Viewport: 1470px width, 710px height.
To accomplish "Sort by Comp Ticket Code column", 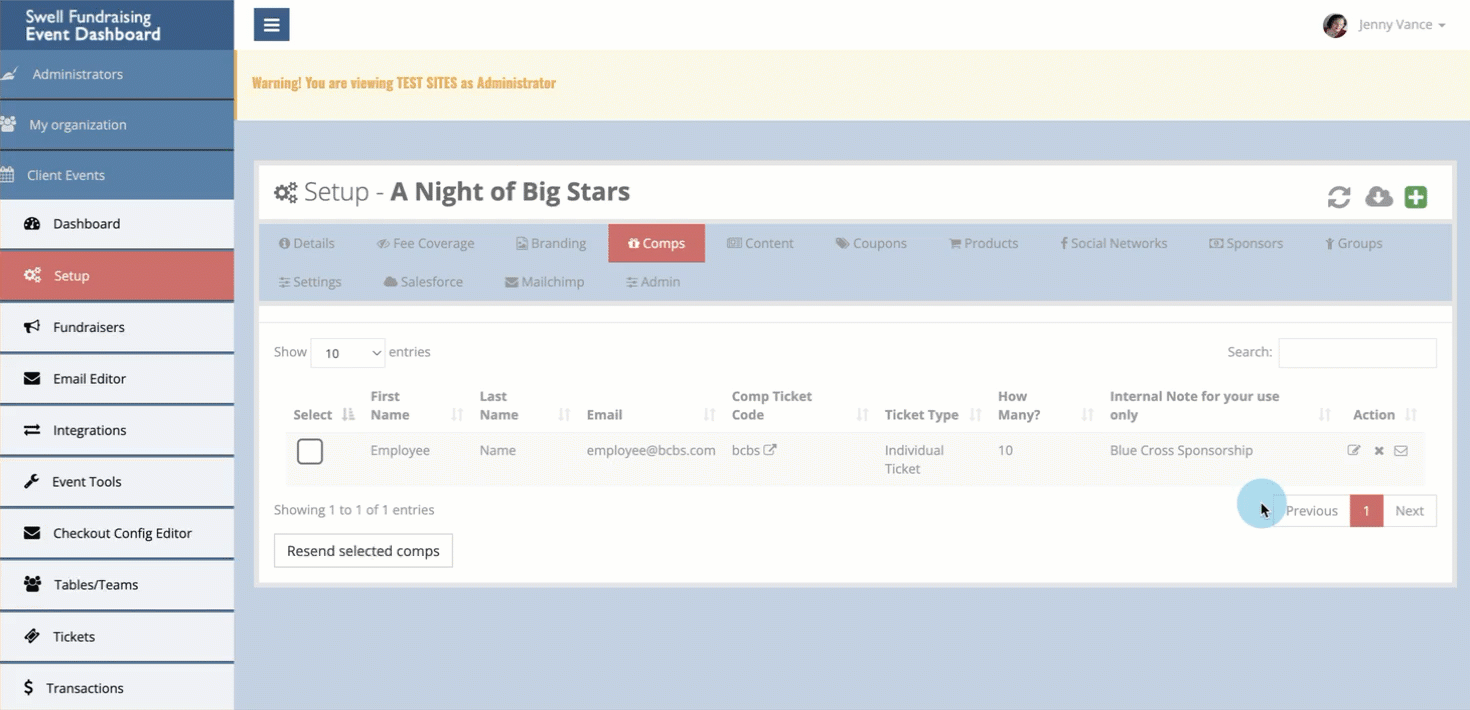I will click(x=800, y=406).
